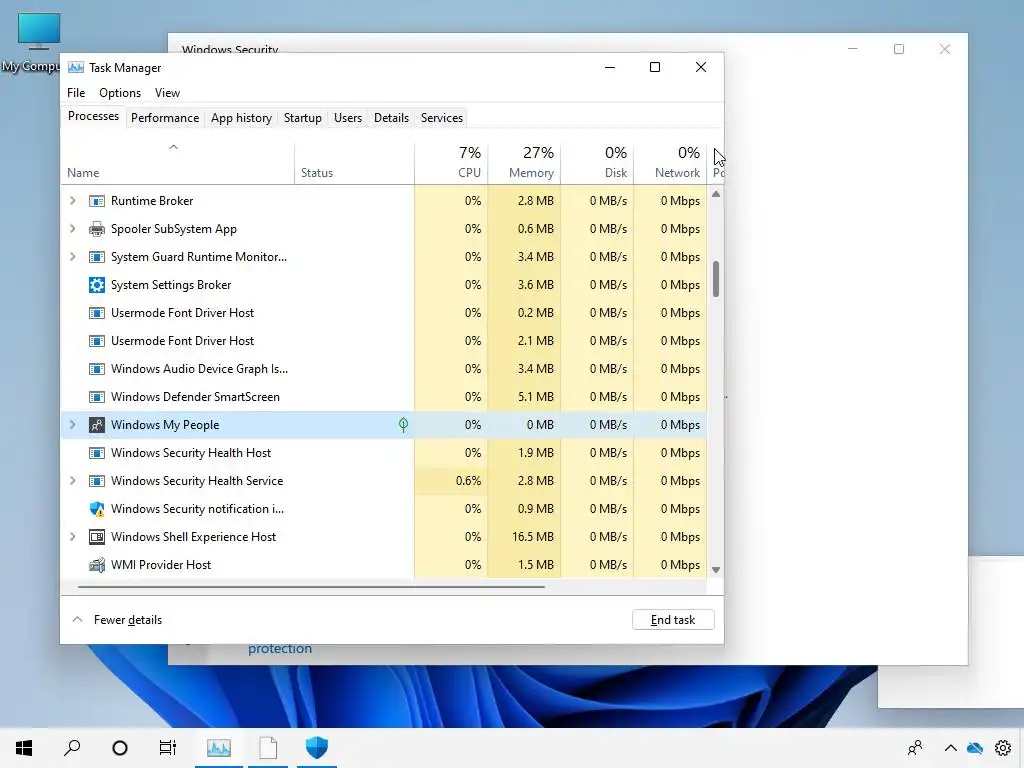Click the Windows Shell Experience Host icon

[x=97, y=537]
